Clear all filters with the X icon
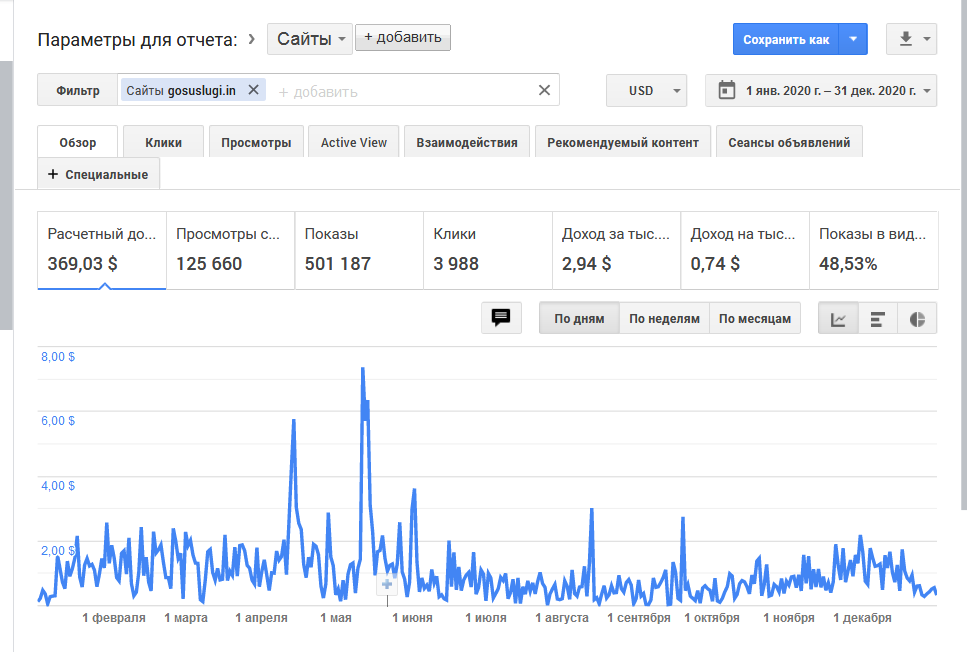 coord(544,90)
